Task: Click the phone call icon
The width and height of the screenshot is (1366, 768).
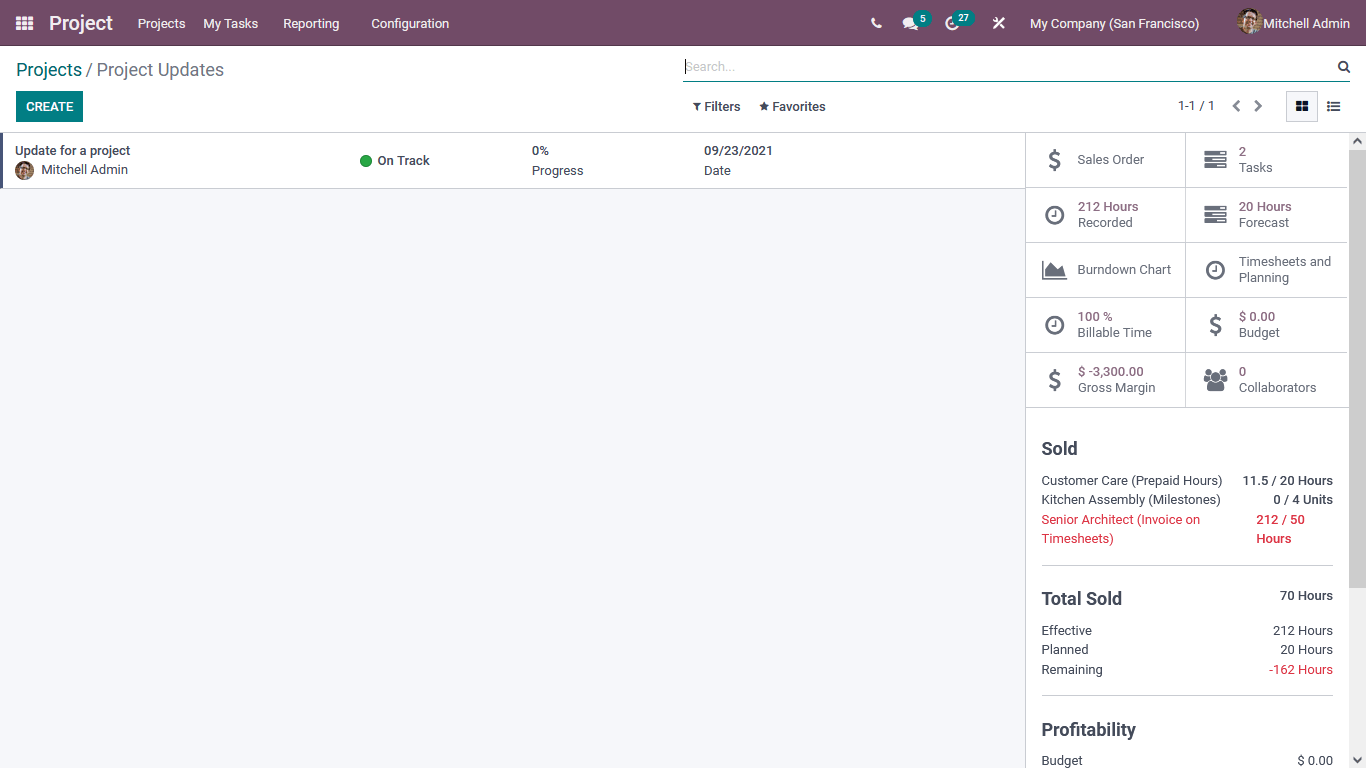Action: click(x=876, y=23)
